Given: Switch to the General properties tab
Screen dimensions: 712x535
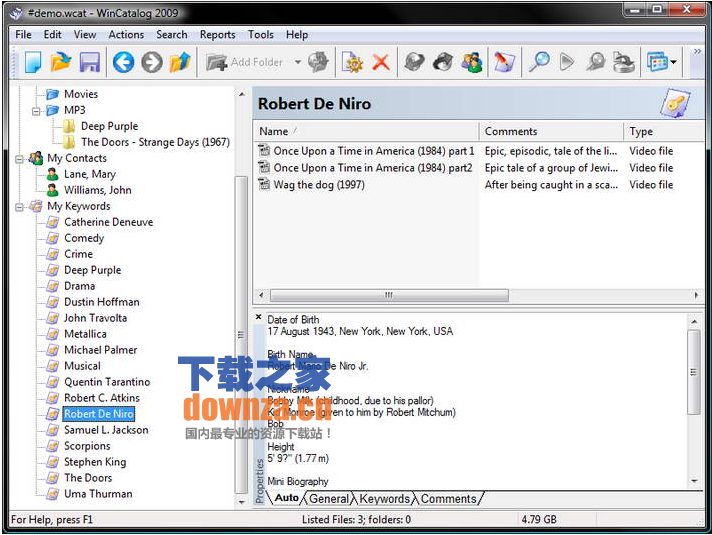Looking at the screenshot, I should point(329,498).
